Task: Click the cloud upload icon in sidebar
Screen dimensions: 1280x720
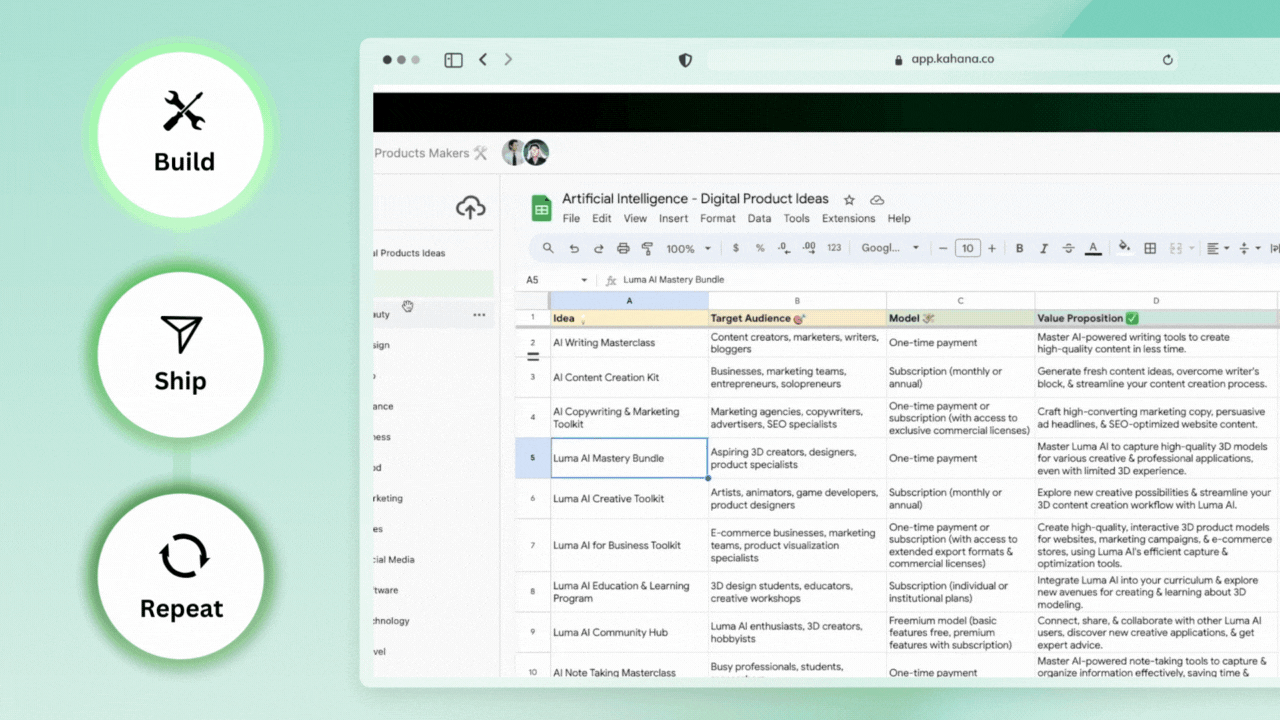Action: point(470,207)
